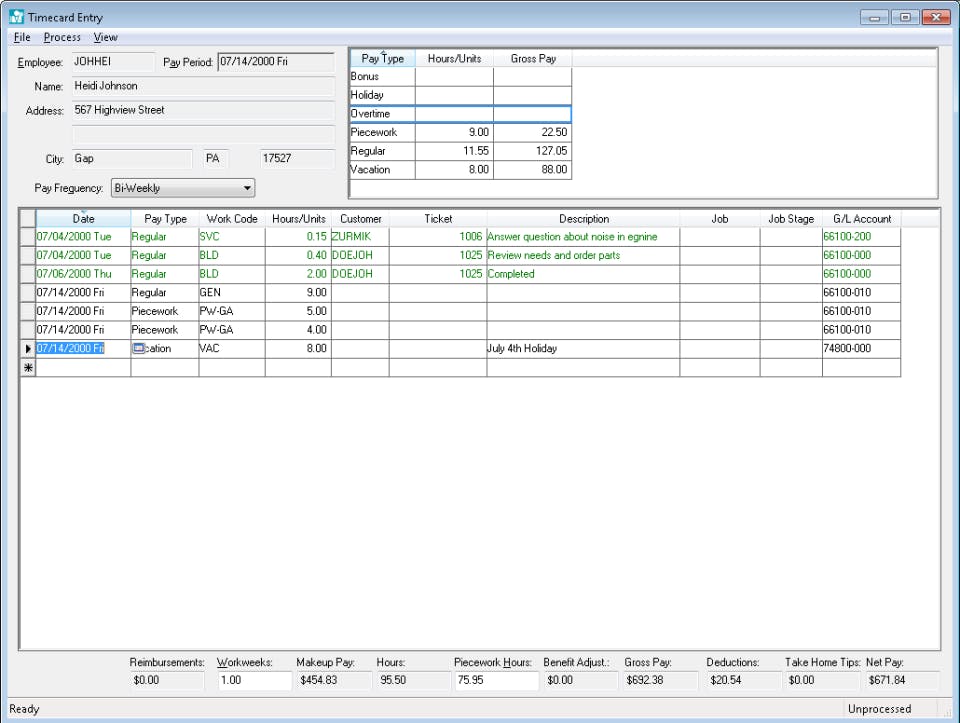Click the lookup icon in Vacation cell
Screen dimensions: 960x723
pyautogui.click(x=139, y=349)
